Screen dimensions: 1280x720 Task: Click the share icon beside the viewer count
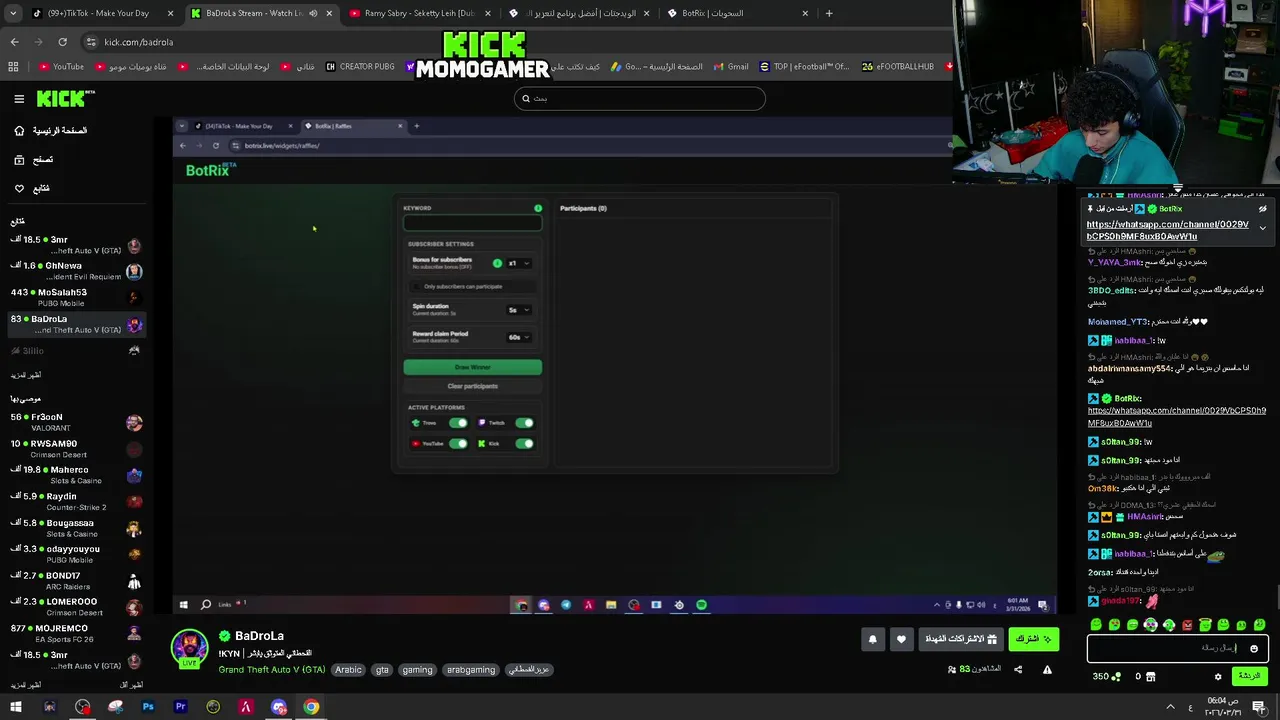pyautogui.click(x=1018, y=669)
